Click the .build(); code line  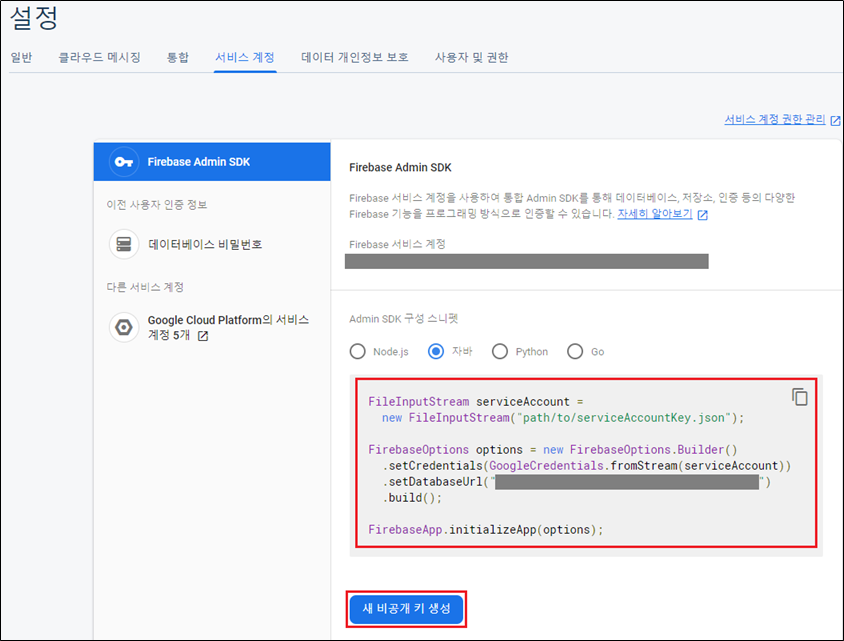412,498
